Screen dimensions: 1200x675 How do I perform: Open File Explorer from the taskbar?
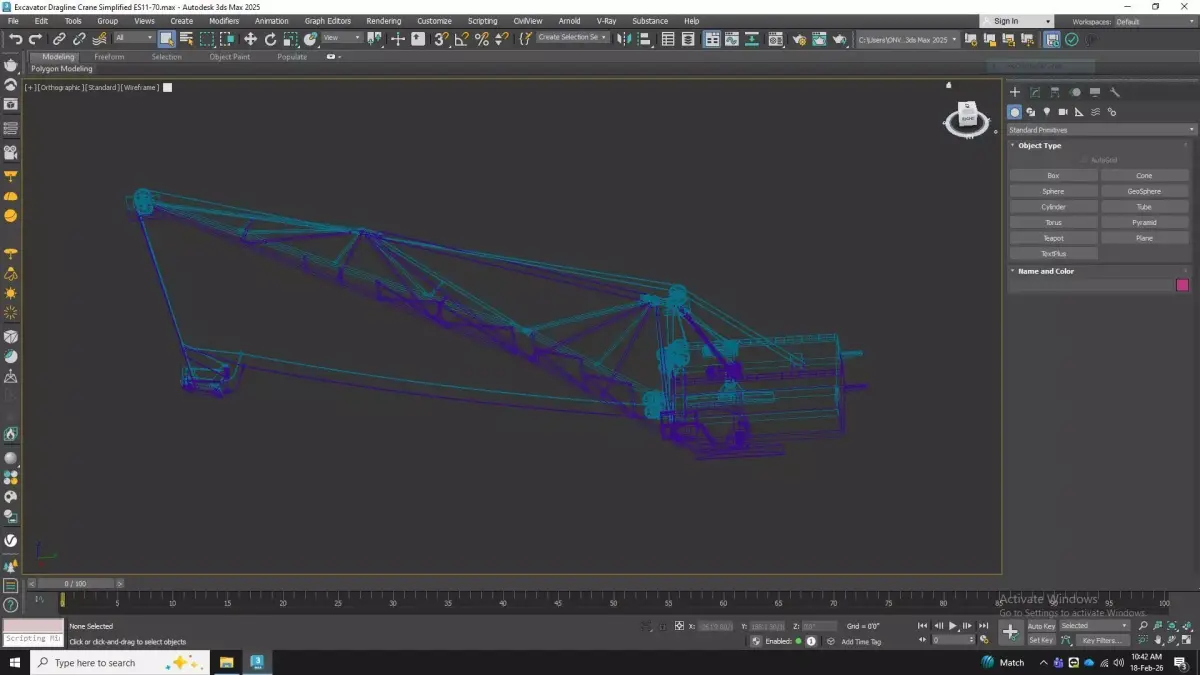226,662
